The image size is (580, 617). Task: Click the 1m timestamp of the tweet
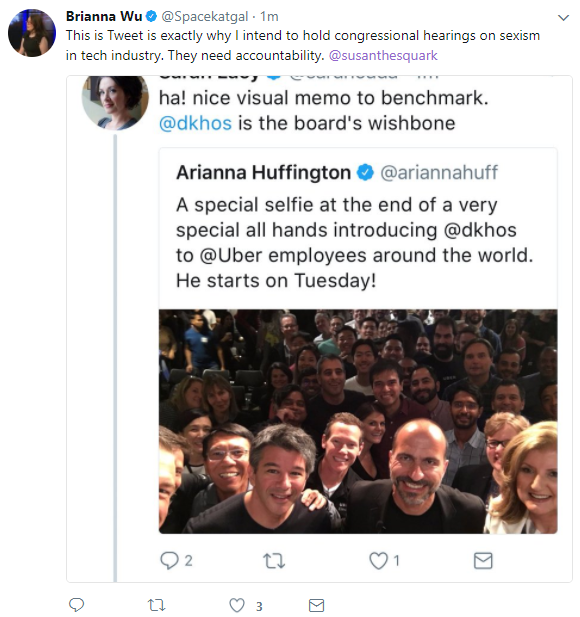[269, 17]
